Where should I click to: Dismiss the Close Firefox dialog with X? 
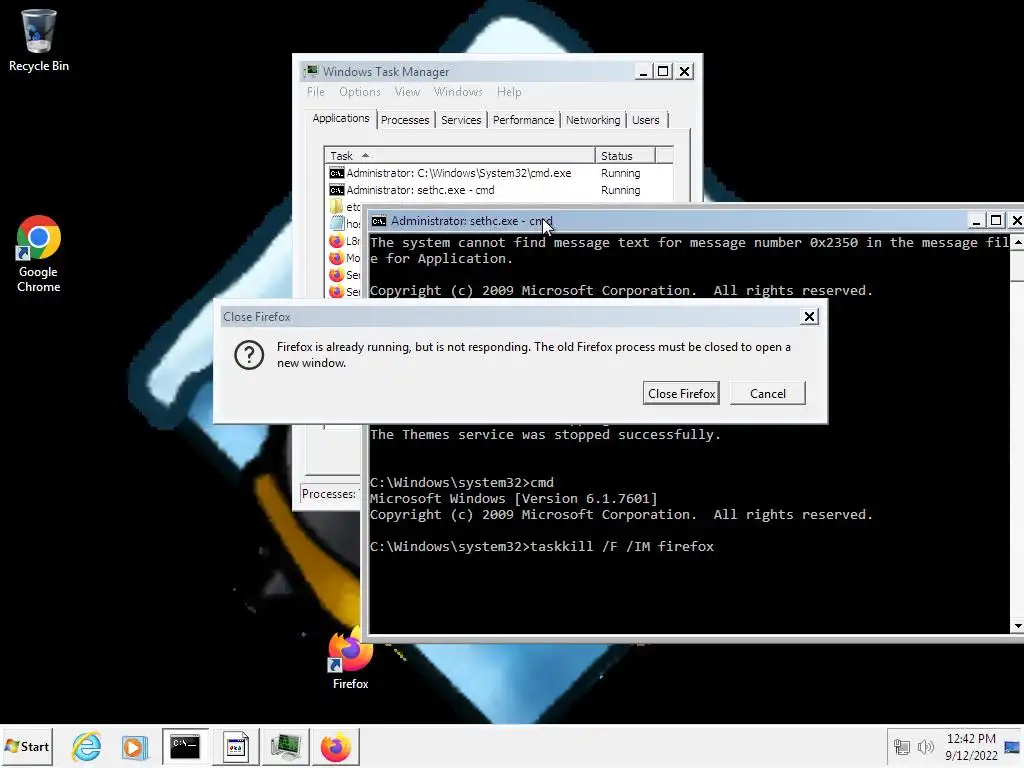(x=809, y=317)
